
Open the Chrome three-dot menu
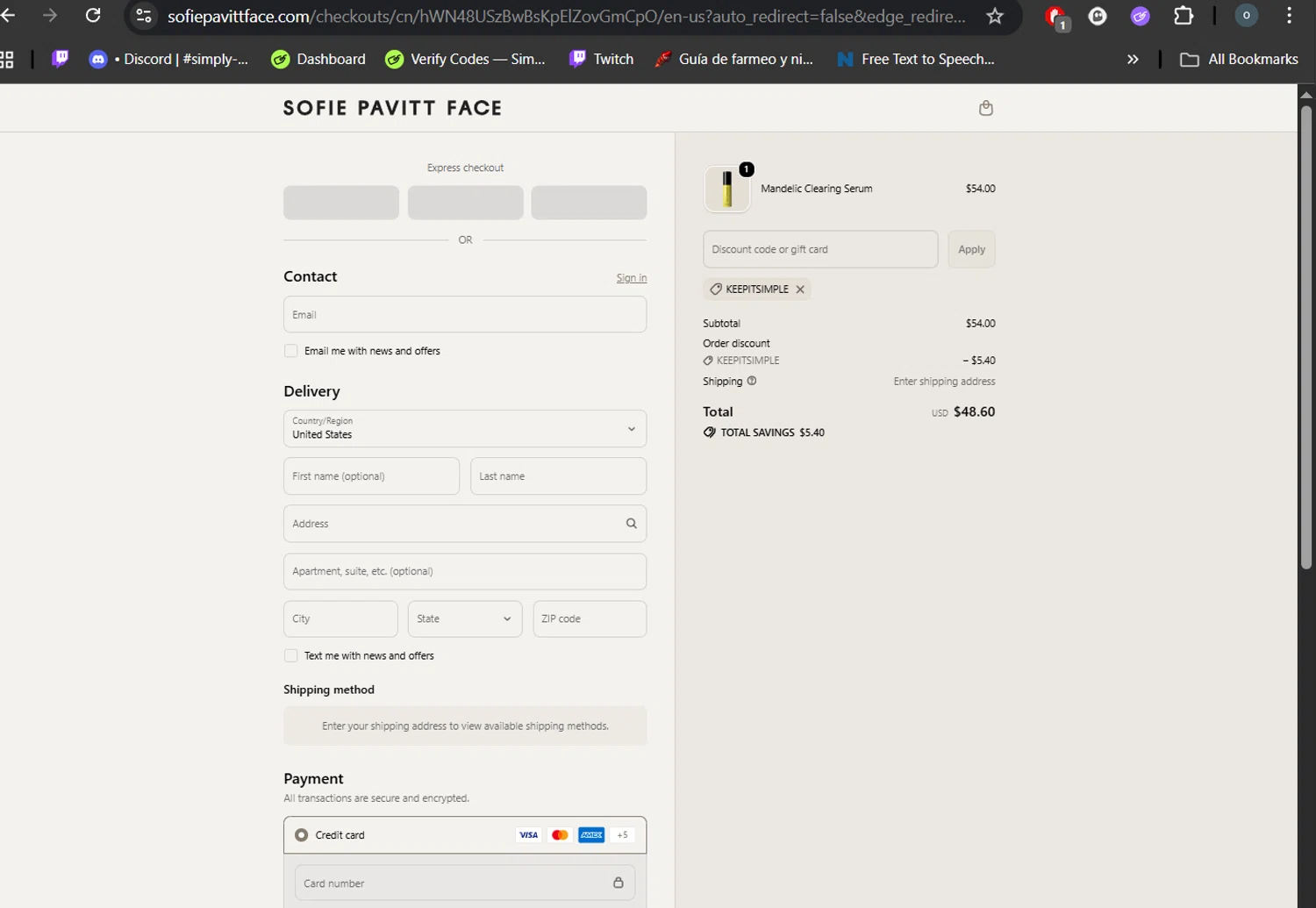point(1289,16)
